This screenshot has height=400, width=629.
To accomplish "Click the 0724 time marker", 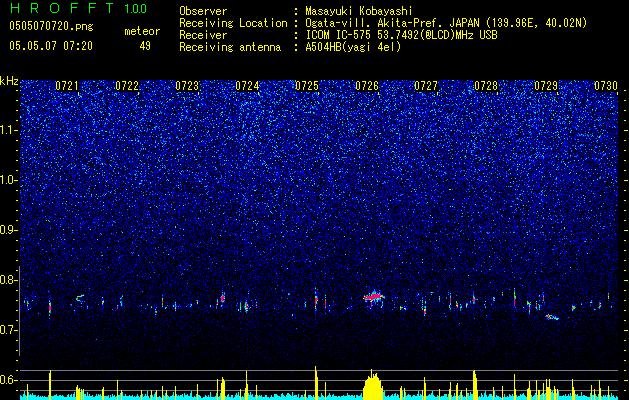I will point(247,86).
